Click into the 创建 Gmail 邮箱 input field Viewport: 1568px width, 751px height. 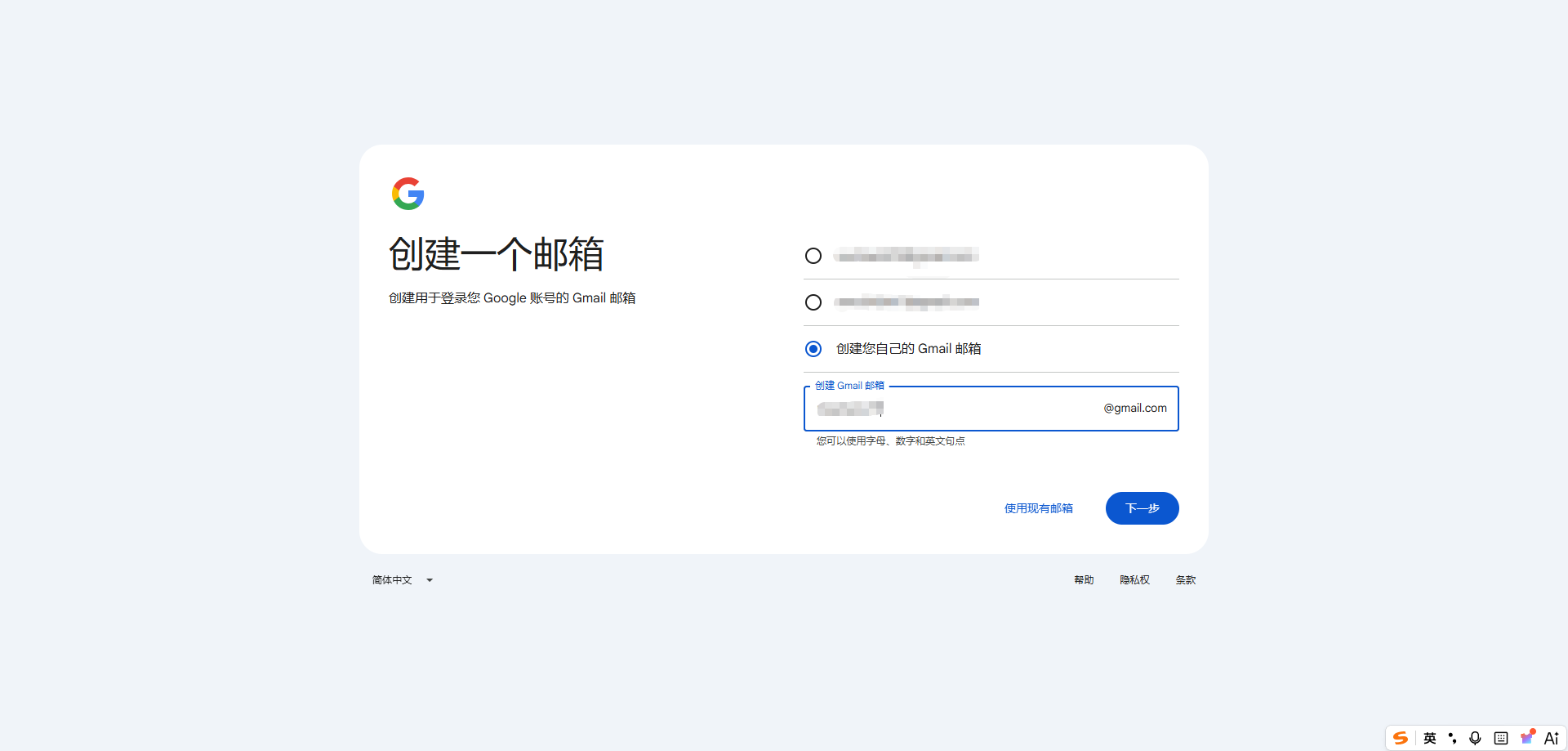pyautogui.click(x=991, y=409)
